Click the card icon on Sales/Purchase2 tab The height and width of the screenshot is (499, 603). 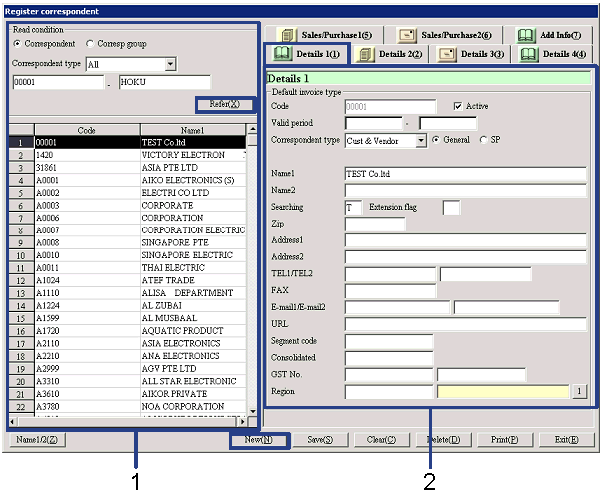tap(407, 35)
